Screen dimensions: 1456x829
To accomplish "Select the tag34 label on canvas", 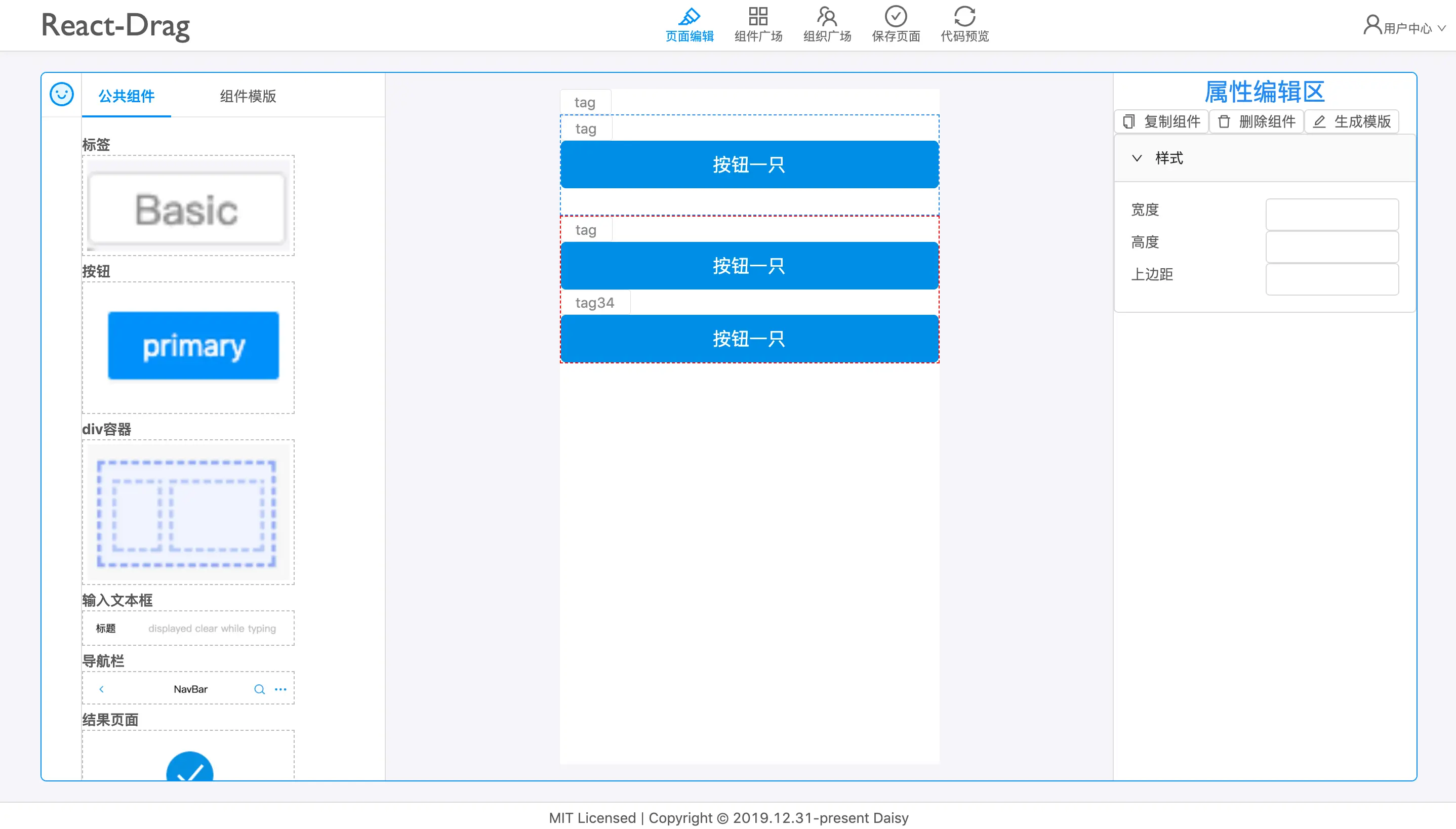I will [x=594, y=303].
